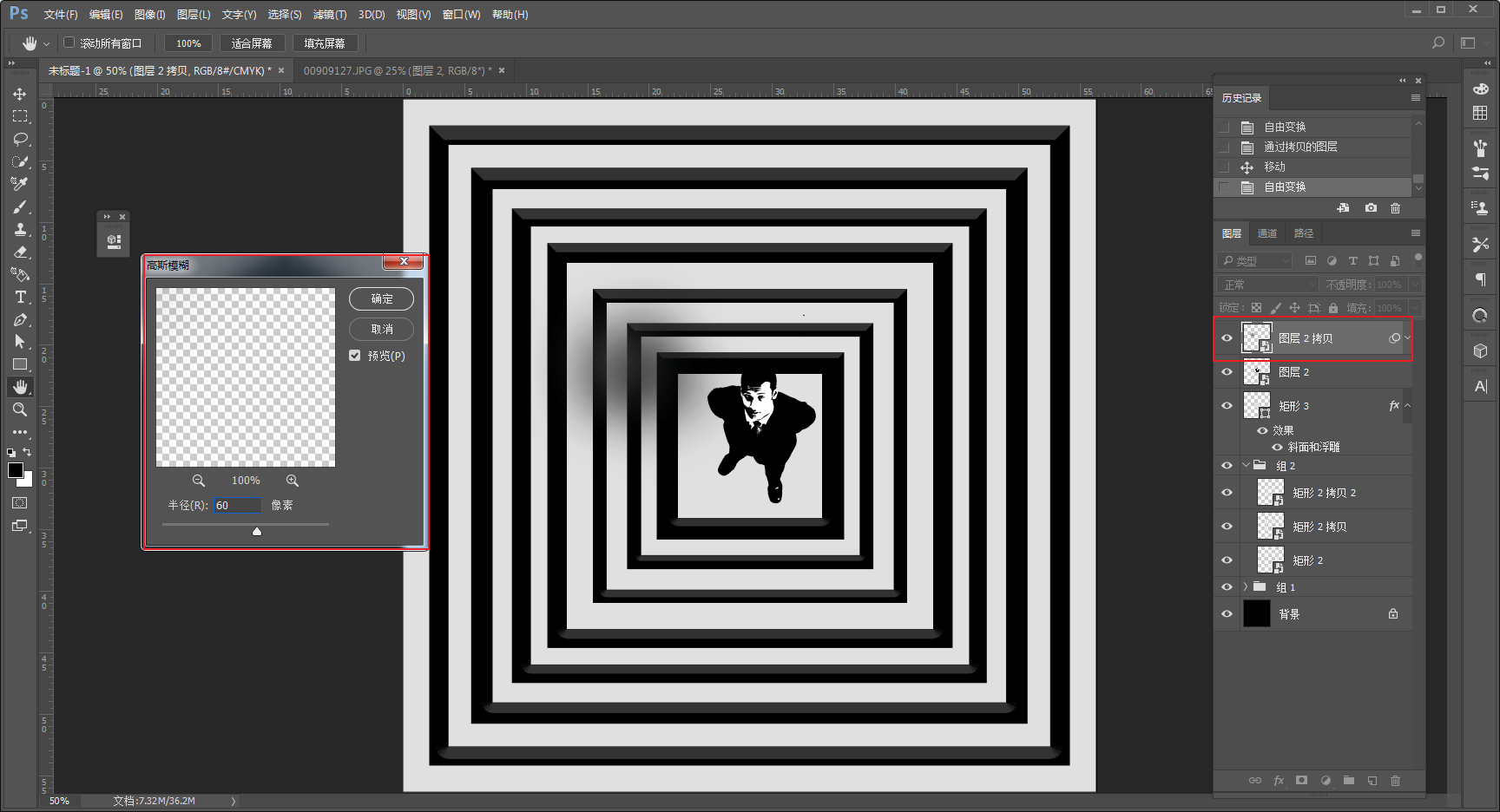Open search icon in options bar
The width and height of the screenshot is (1500, 812).
tap(1438, 43)
